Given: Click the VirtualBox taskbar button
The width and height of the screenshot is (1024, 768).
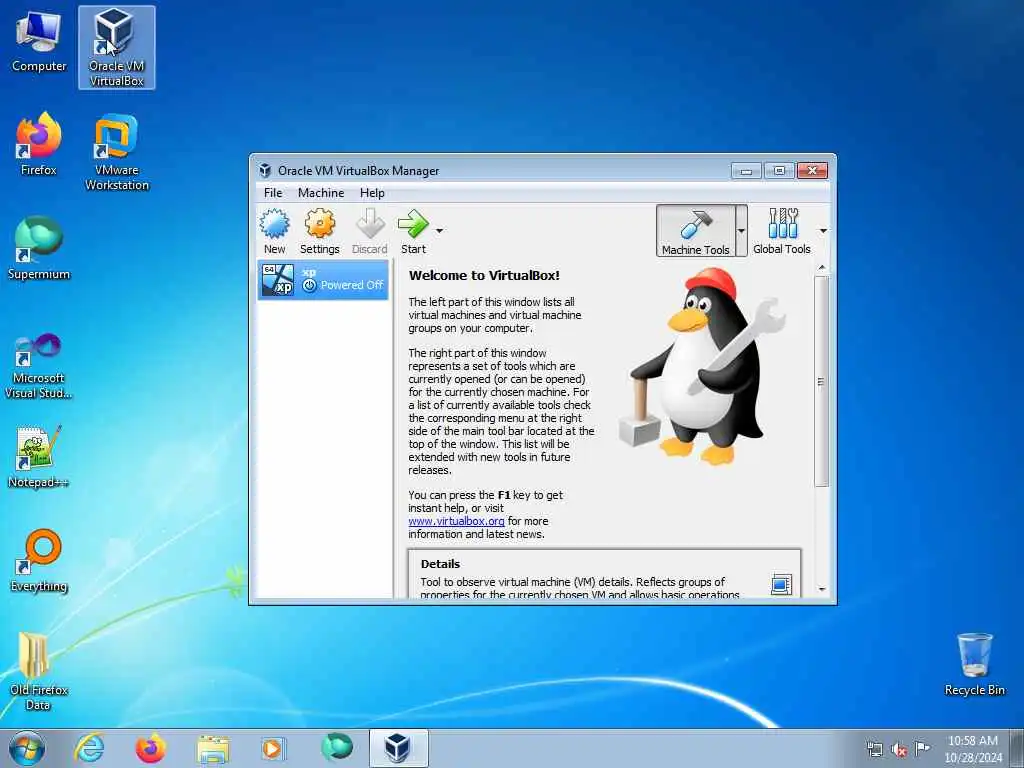Looking at the screenshot, I should click(x=398, y=748).
